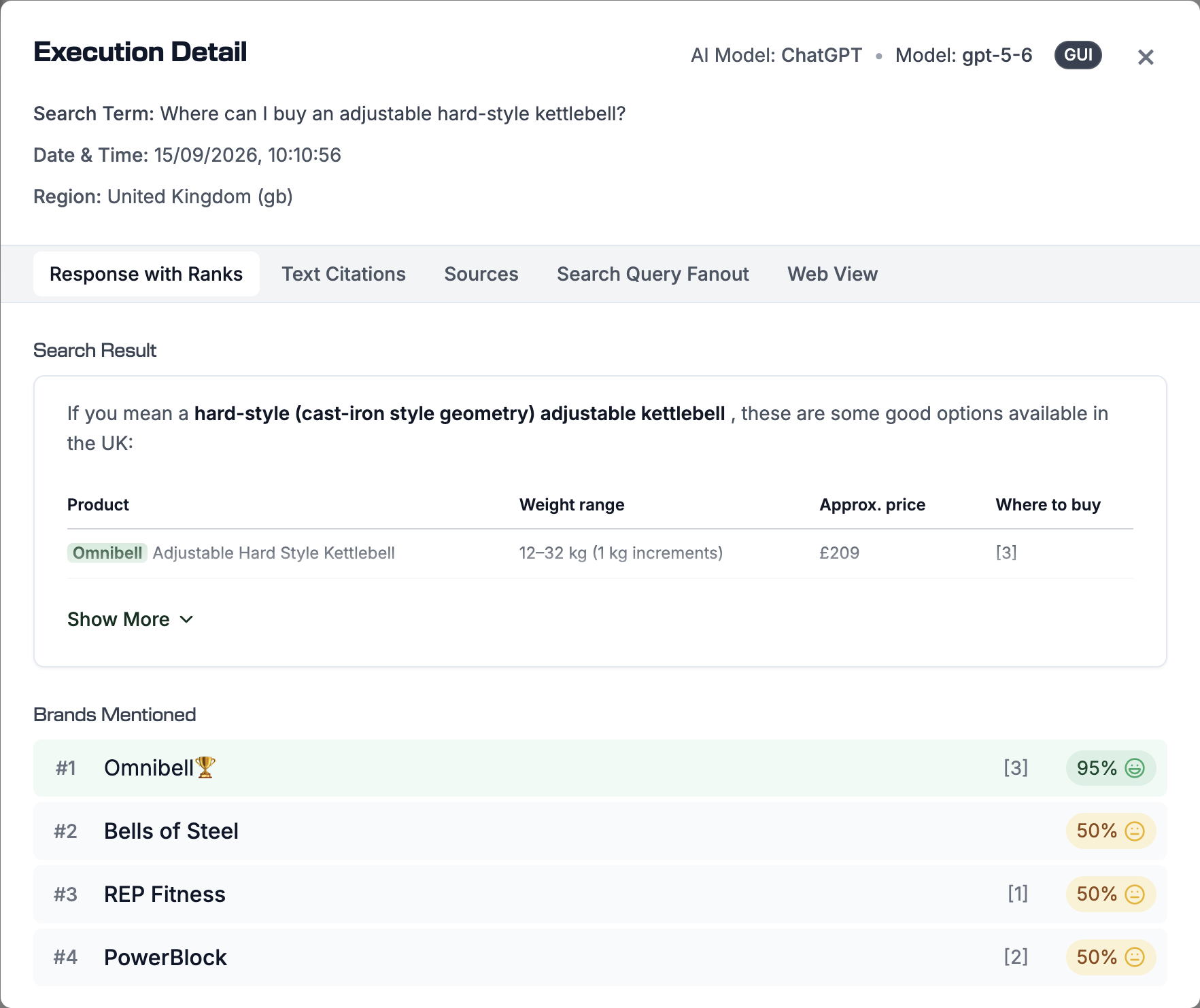Switch to the Web View tab
Viewport: 1200px width, 1008px height.
[x=832, y=274]
